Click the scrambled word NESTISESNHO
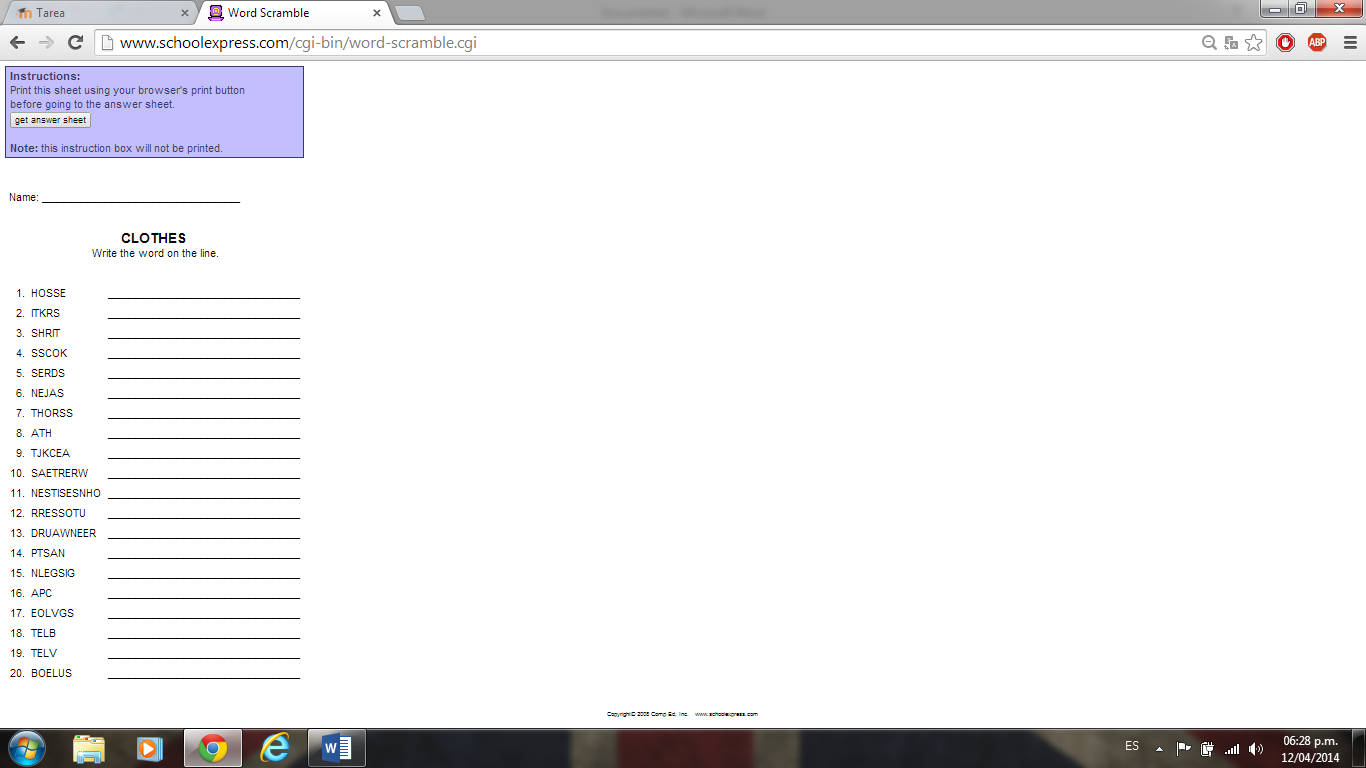 [x=66, y=493]
